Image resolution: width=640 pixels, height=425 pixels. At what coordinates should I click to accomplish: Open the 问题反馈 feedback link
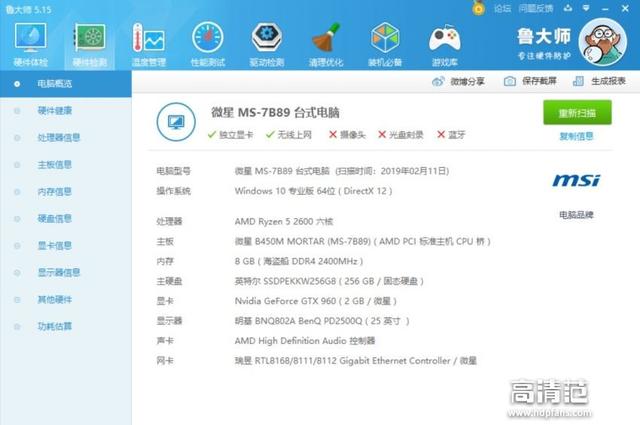(536, 8)
